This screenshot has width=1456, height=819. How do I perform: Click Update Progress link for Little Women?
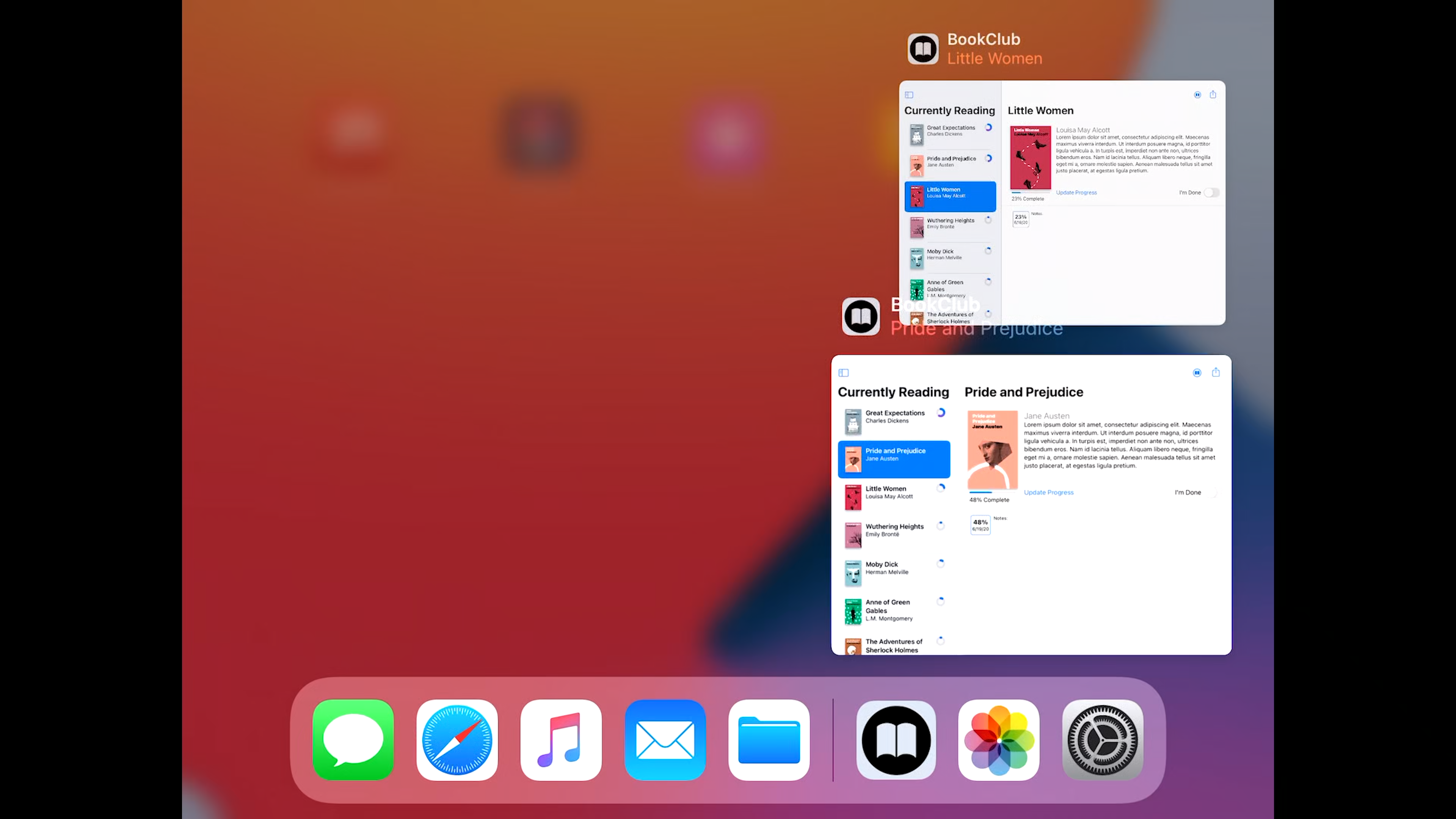pyautogui.click(x=1076, y=193)
